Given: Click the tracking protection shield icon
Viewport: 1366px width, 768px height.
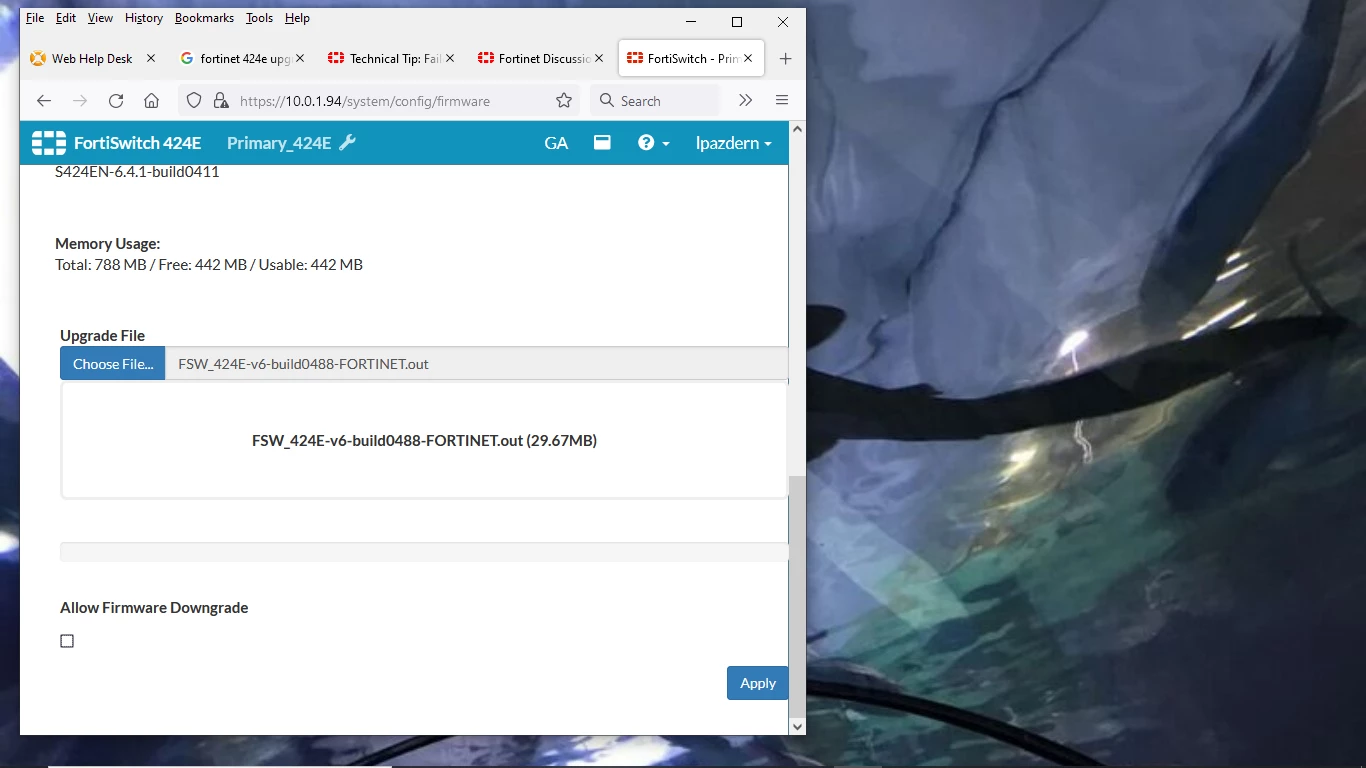Looking at the screenshot, I should 195,101.
